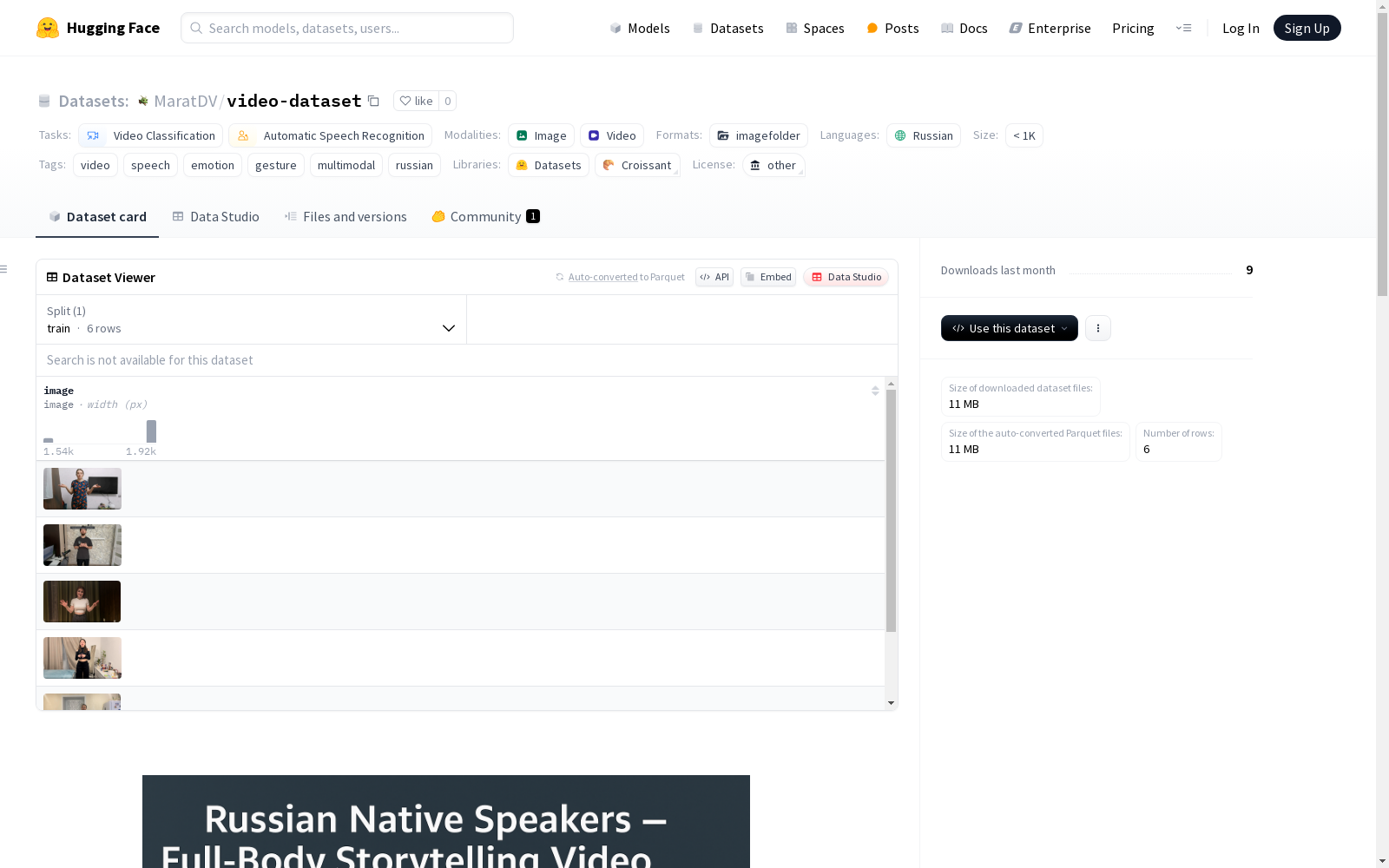Viewport: 1389px width, 868px height.
Task: Open the Hugging Face home logo
Action: (98, 28)
